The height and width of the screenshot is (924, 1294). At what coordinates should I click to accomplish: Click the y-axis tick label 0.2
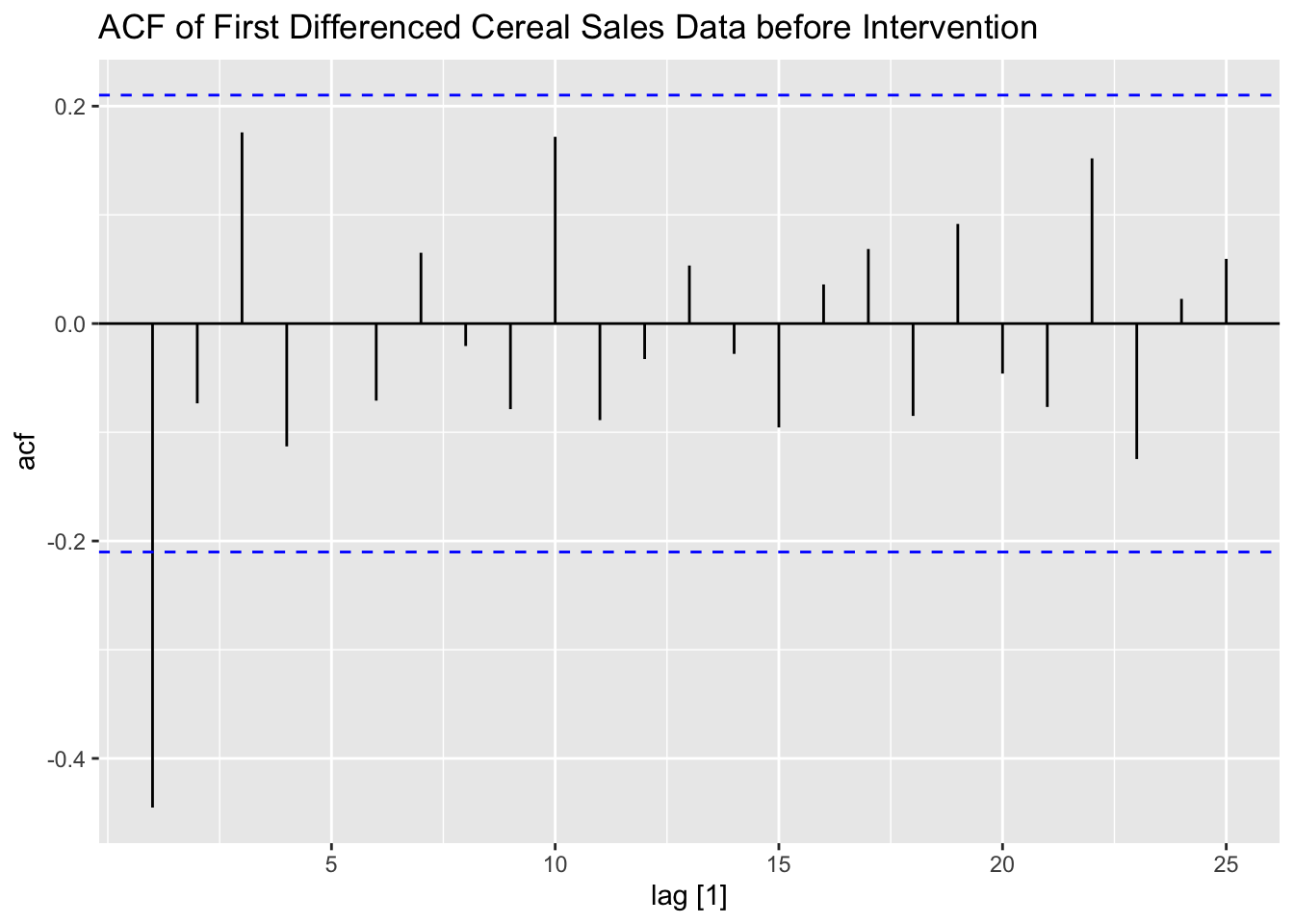[x=73, y=107]
